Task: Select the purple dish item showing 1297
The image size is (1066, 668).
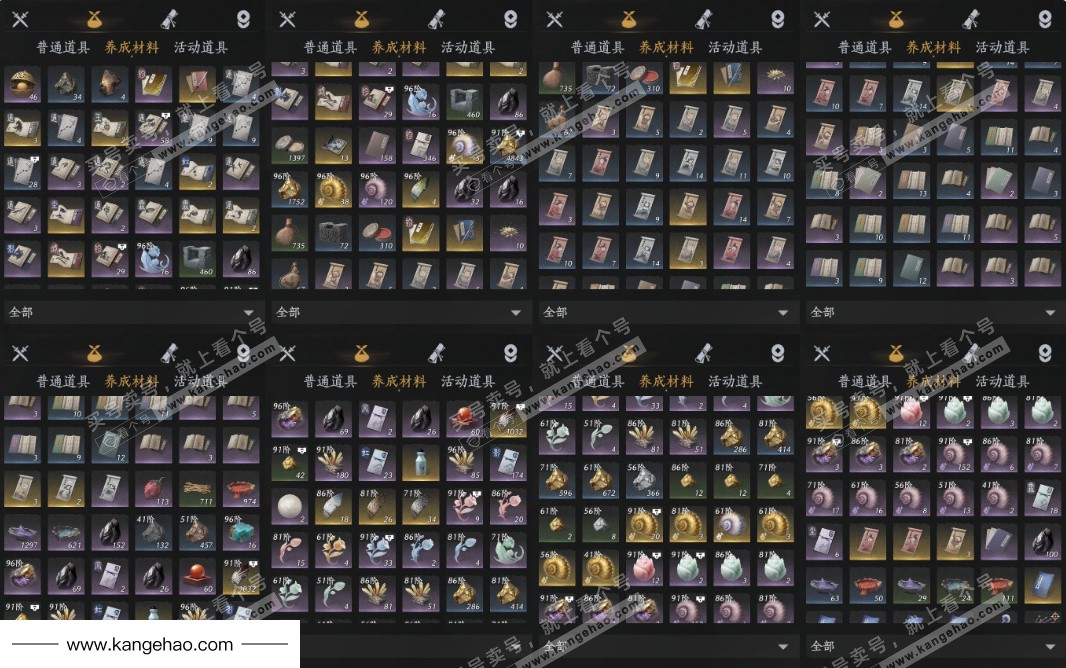Action: [22, 533]
